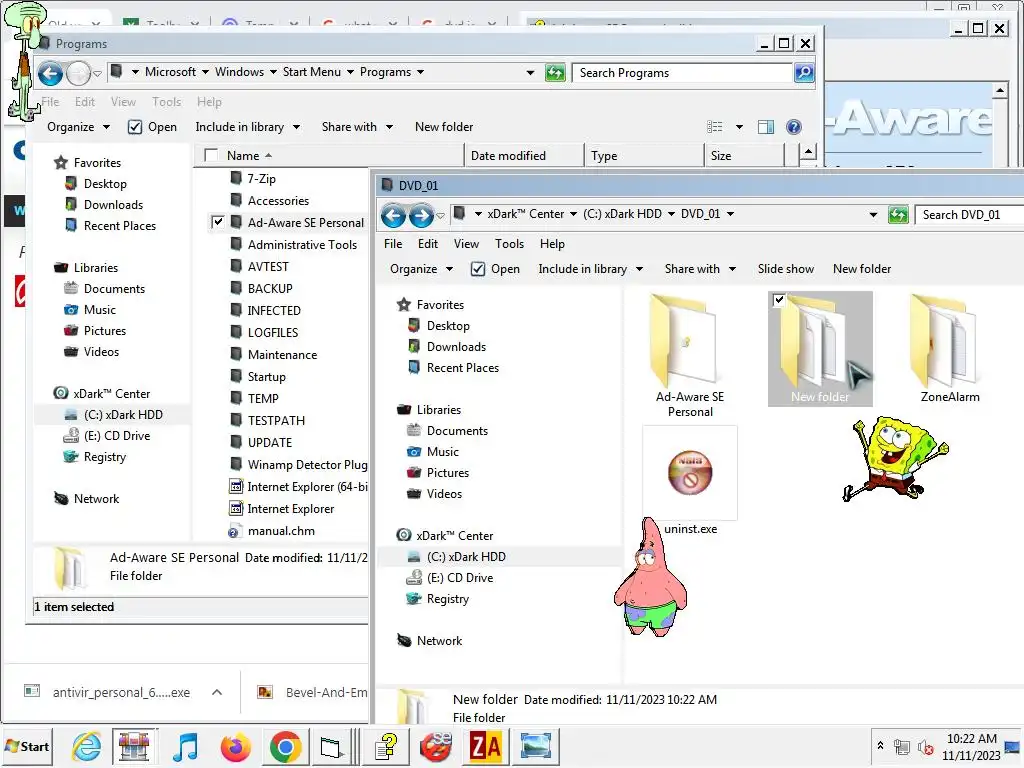
Task: Click Back arrow in Programs window
Action: pyautogui.click(x=50, y=73)
